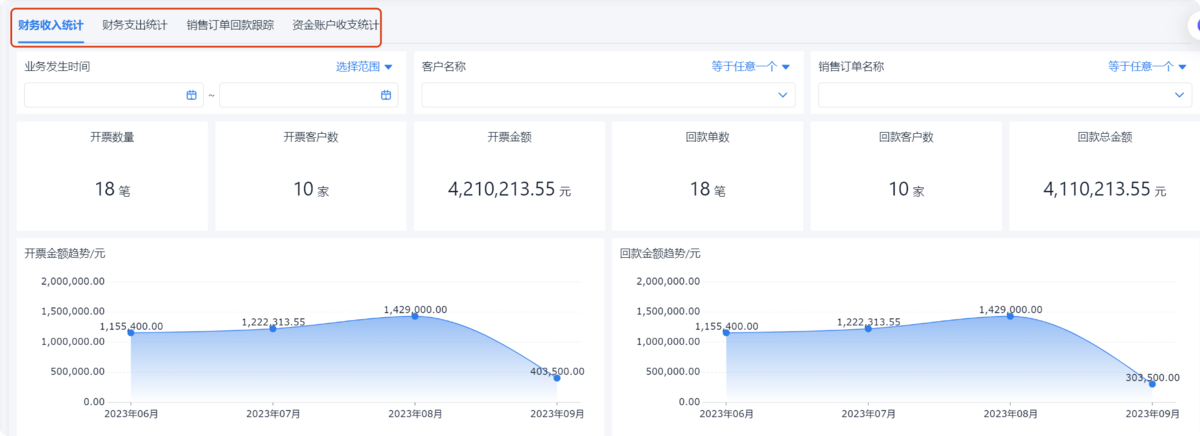Click 2023年06月 data point in 开票金额趋势 chart

point(131,332)
